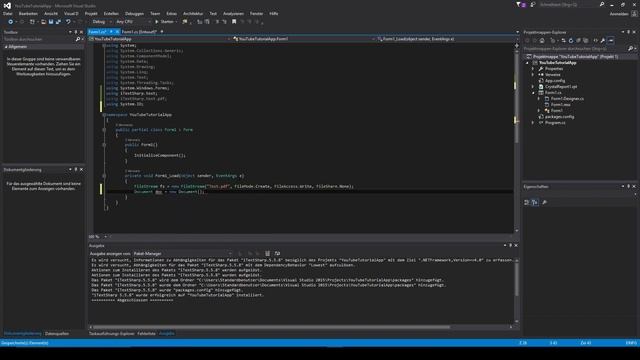Click the Anmelden sign-in link
640x360 pixels.
tap(619, 14)
